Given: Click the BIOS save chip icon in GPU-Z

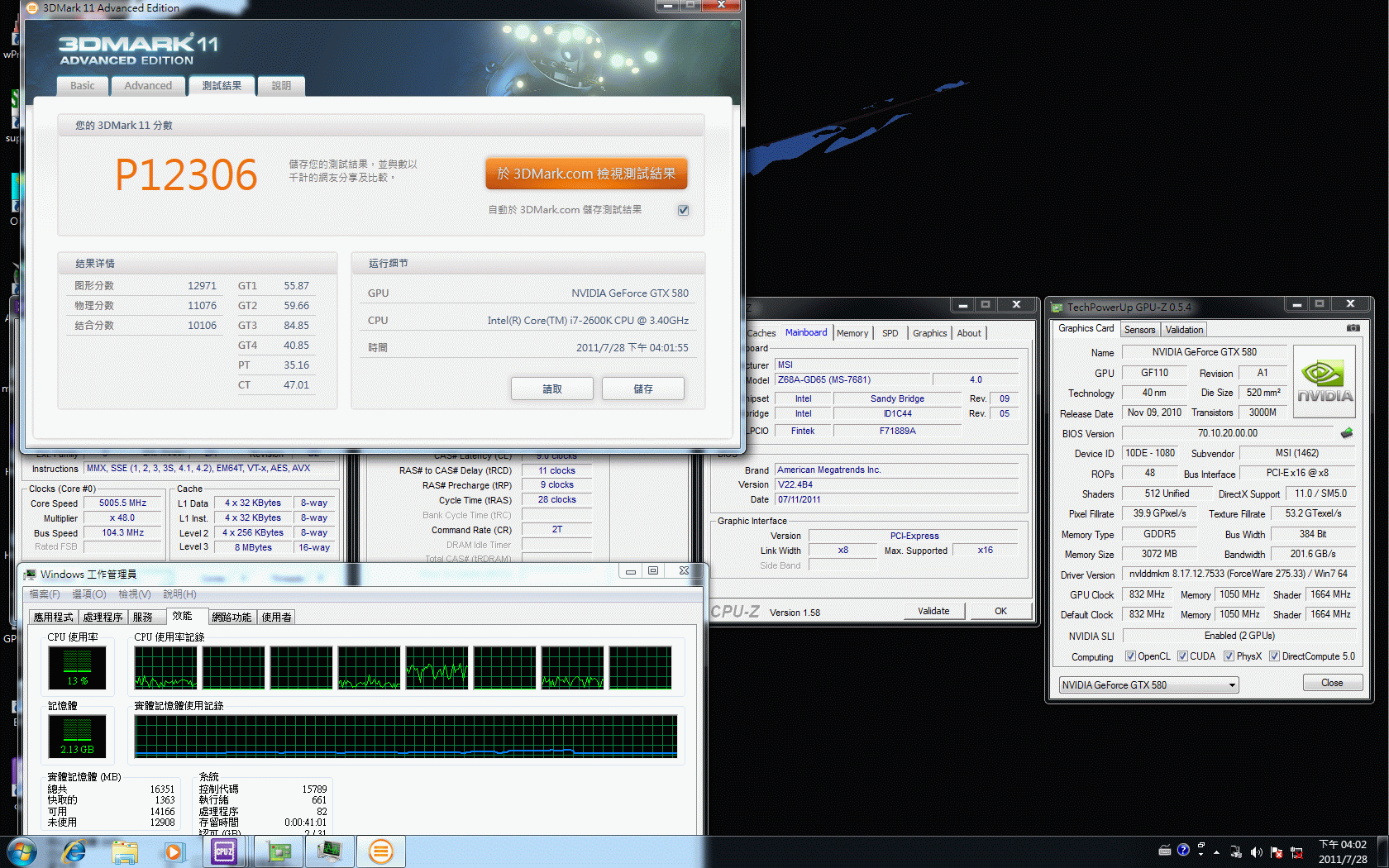Looking at the screenshot, I should [1347, 433].
